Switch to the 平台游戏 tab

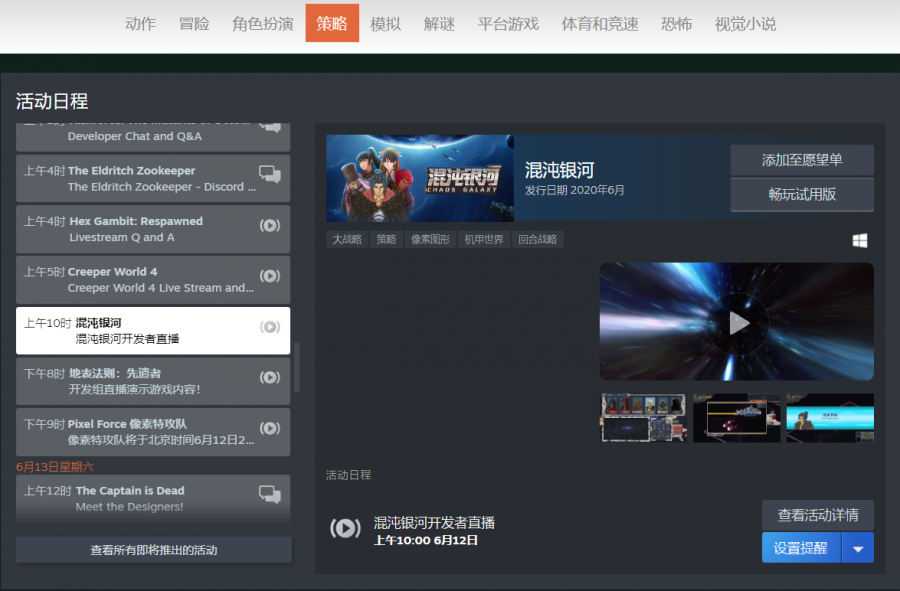(x=508, y=24)
